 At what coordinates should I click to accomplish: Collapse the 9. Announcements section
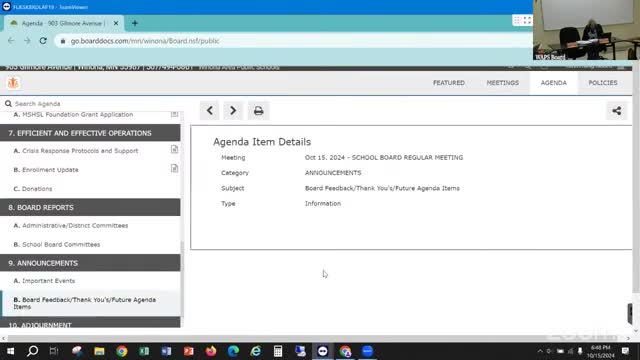click(90, 263)
